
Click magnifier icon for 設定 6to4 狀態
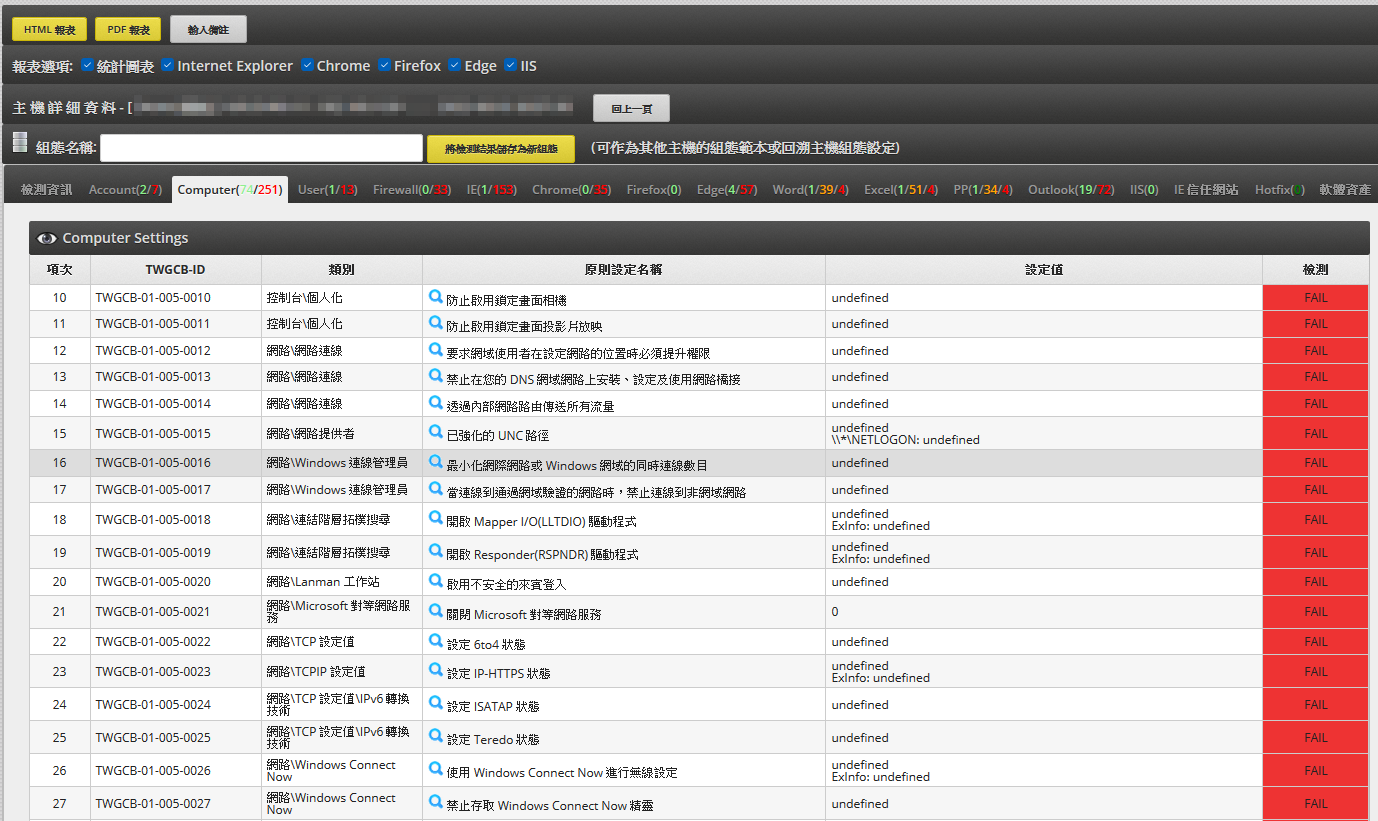[435, 641]
